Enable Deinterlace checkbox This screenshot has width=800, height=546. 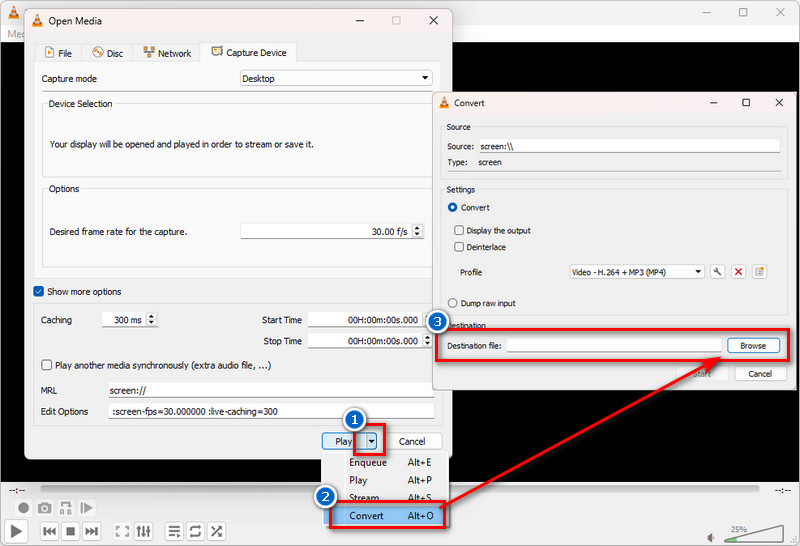459,247
